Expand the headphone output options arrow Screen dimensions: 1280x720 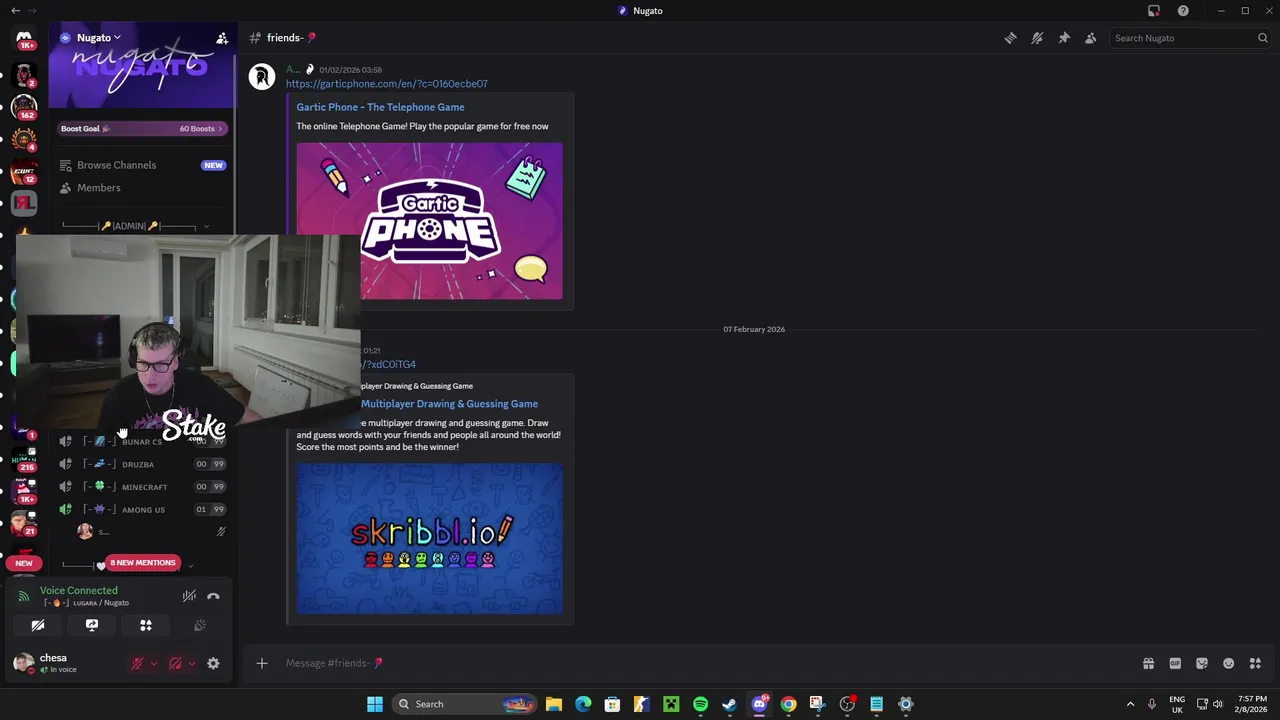[x=191, y=663]
